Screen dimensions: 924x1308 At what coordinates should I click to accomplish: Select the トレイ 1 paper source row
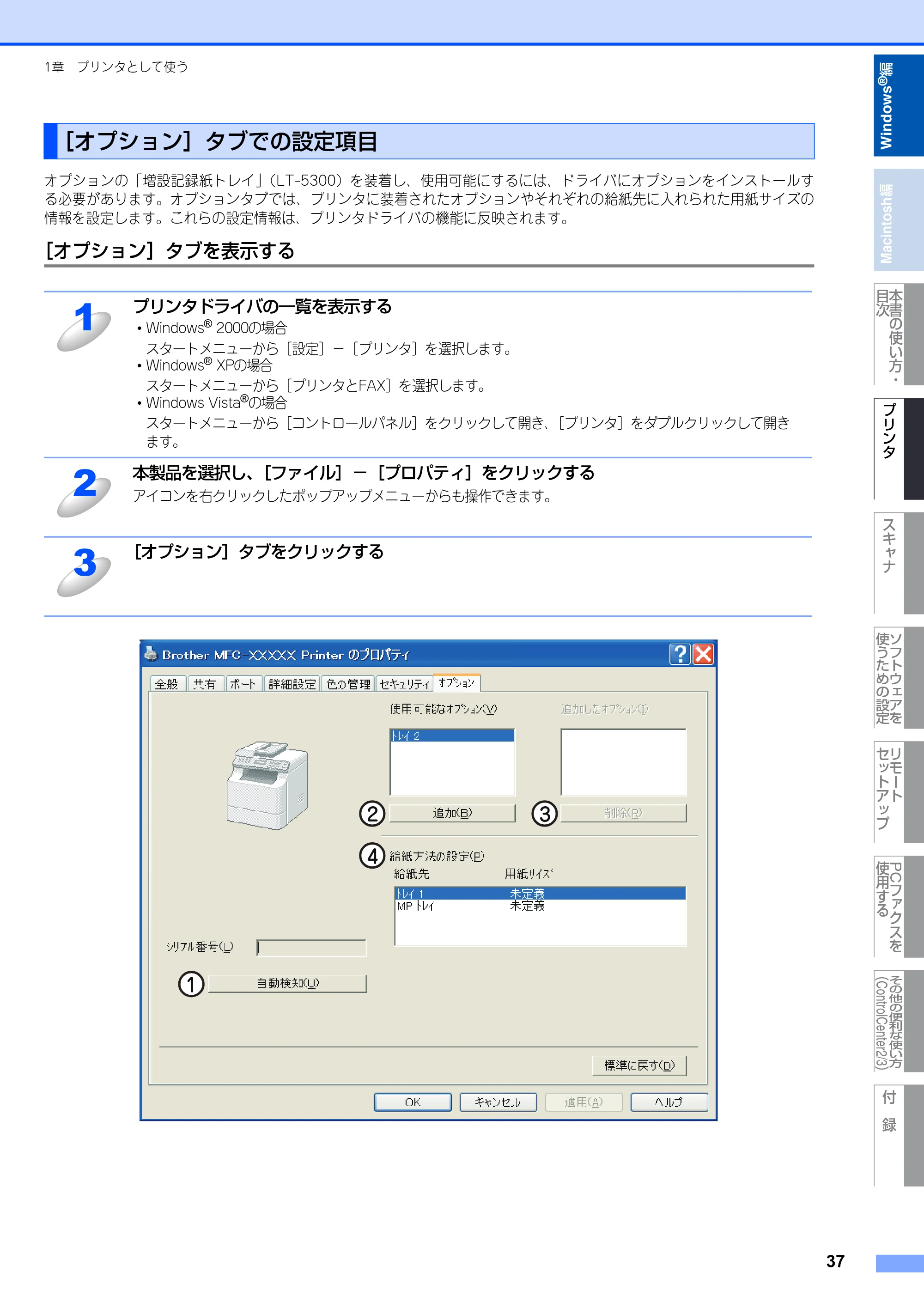click(x=540, y=893)
